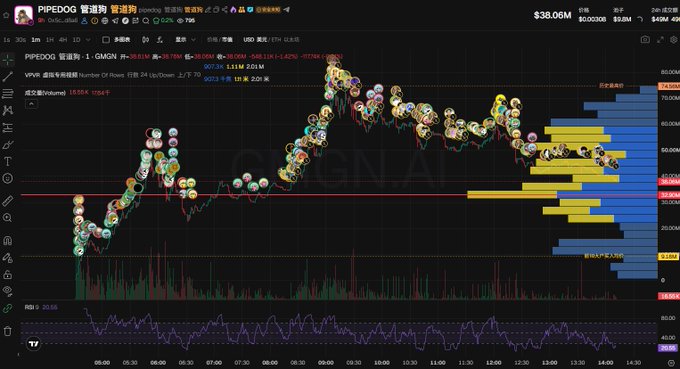Open the token website globe icon
The image size is (680, 369).
tap(105, 20)
